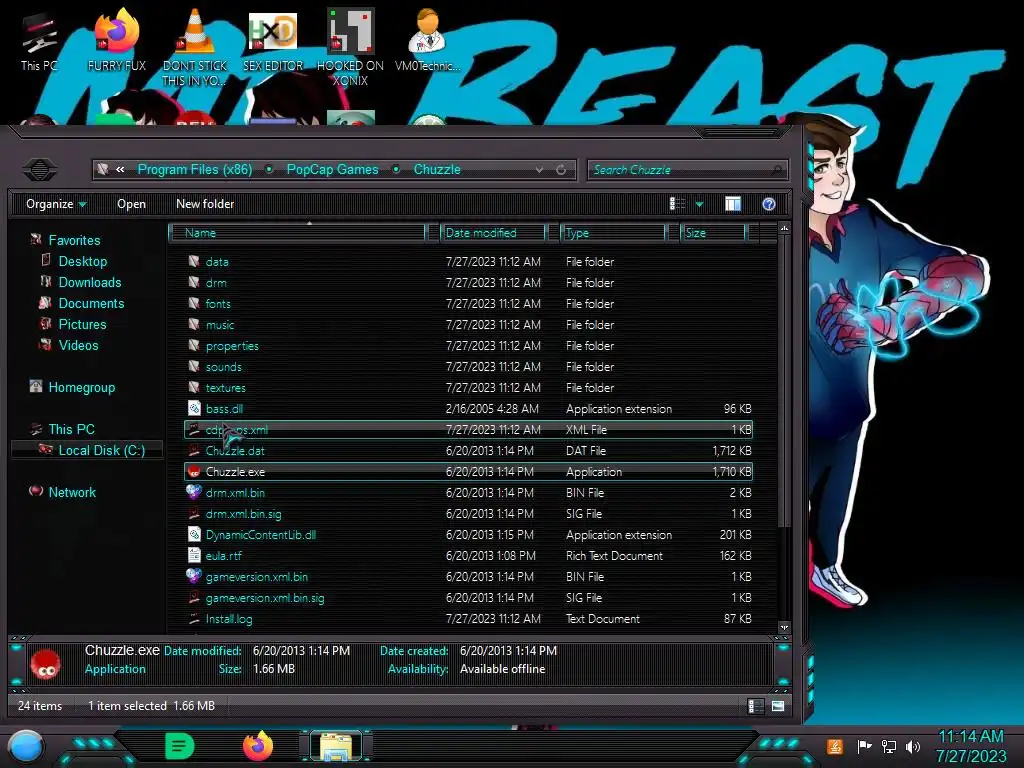Open the This PC desktop icon

[39, 42]
